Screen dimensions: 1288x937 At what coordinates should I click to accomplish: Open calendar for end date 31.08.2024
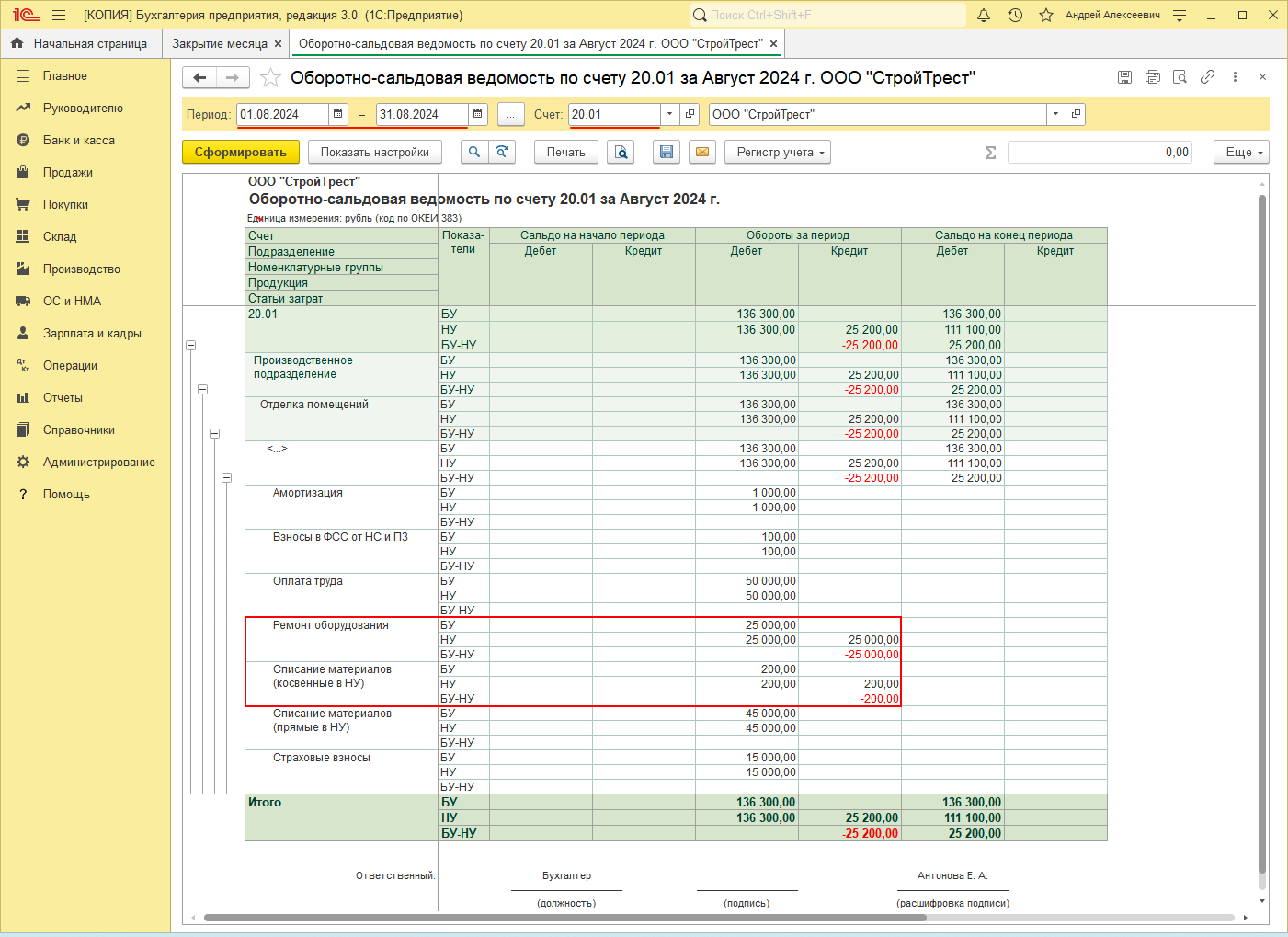tap(478, 114)
